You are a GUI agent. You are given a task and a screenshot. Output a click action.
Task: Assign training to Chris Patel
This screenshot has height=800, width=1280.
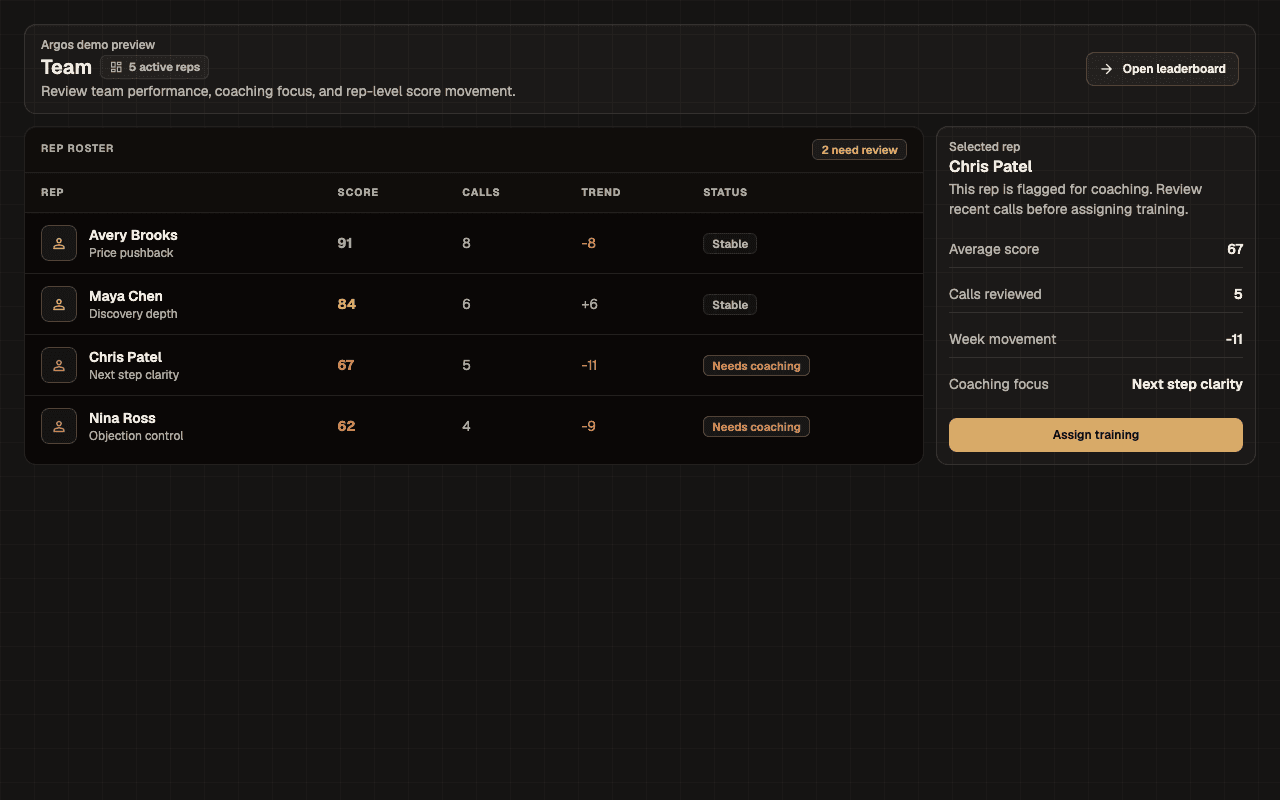click(1095, 435)
